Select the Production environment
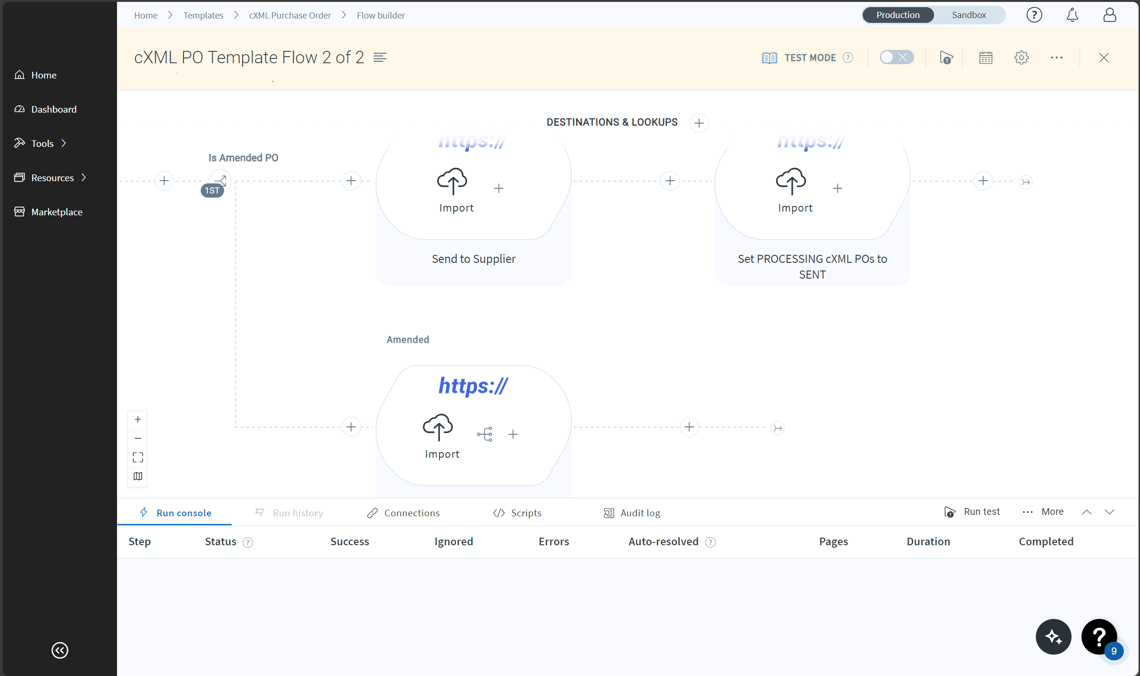The height and width of the screenshot is (676, 1140). pos(898,15)
